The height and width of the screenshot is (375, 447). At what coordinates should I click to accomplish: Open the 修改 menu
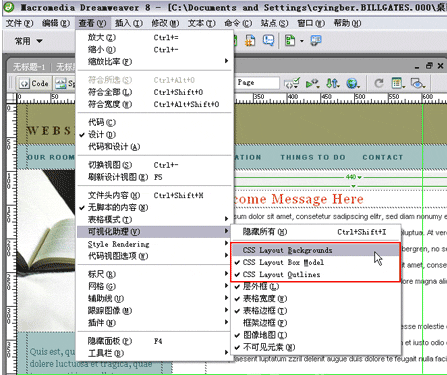(x=165, y=23)
